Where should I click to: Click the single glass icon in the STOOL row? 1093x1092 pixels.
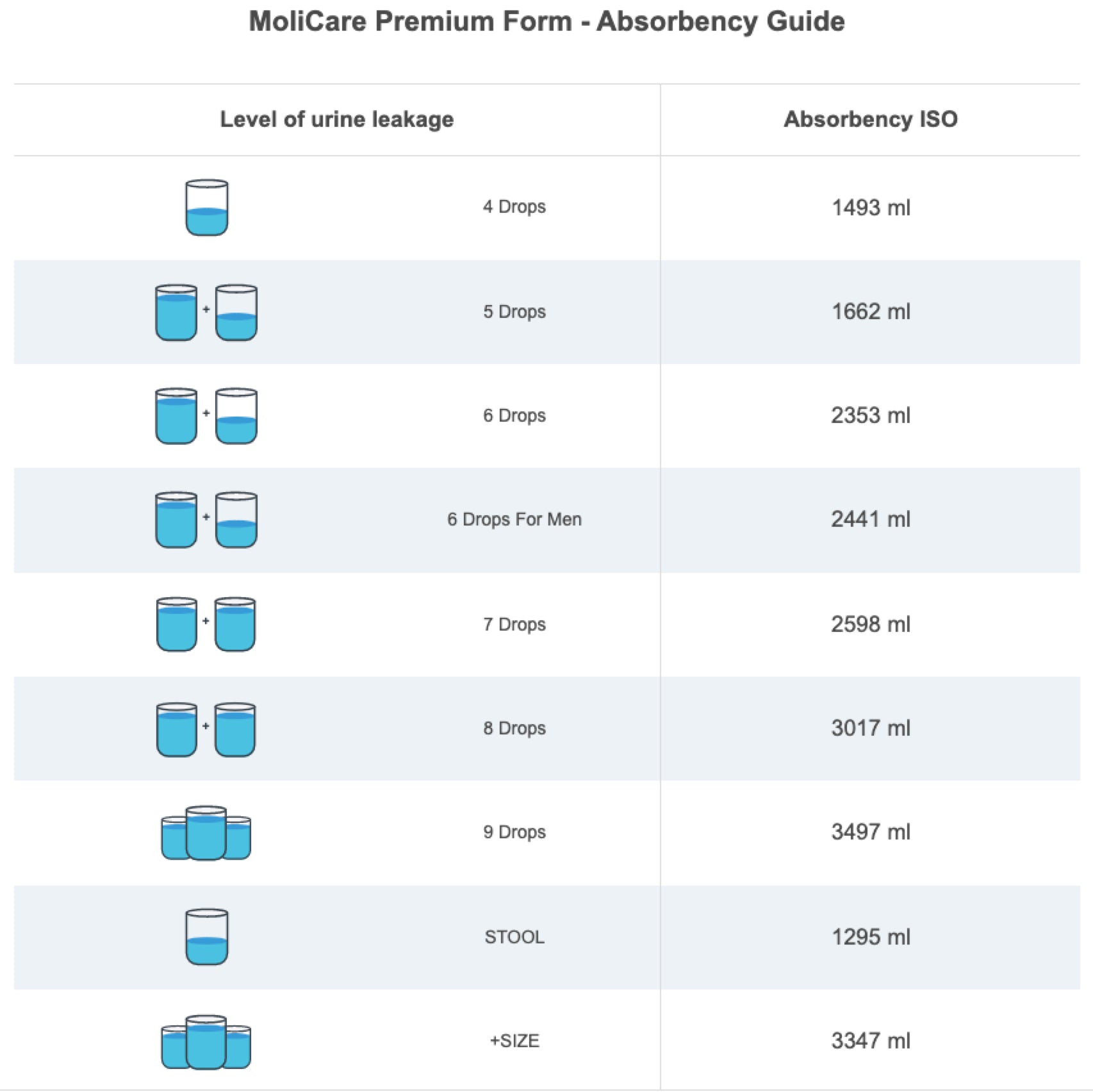(206, 937)
